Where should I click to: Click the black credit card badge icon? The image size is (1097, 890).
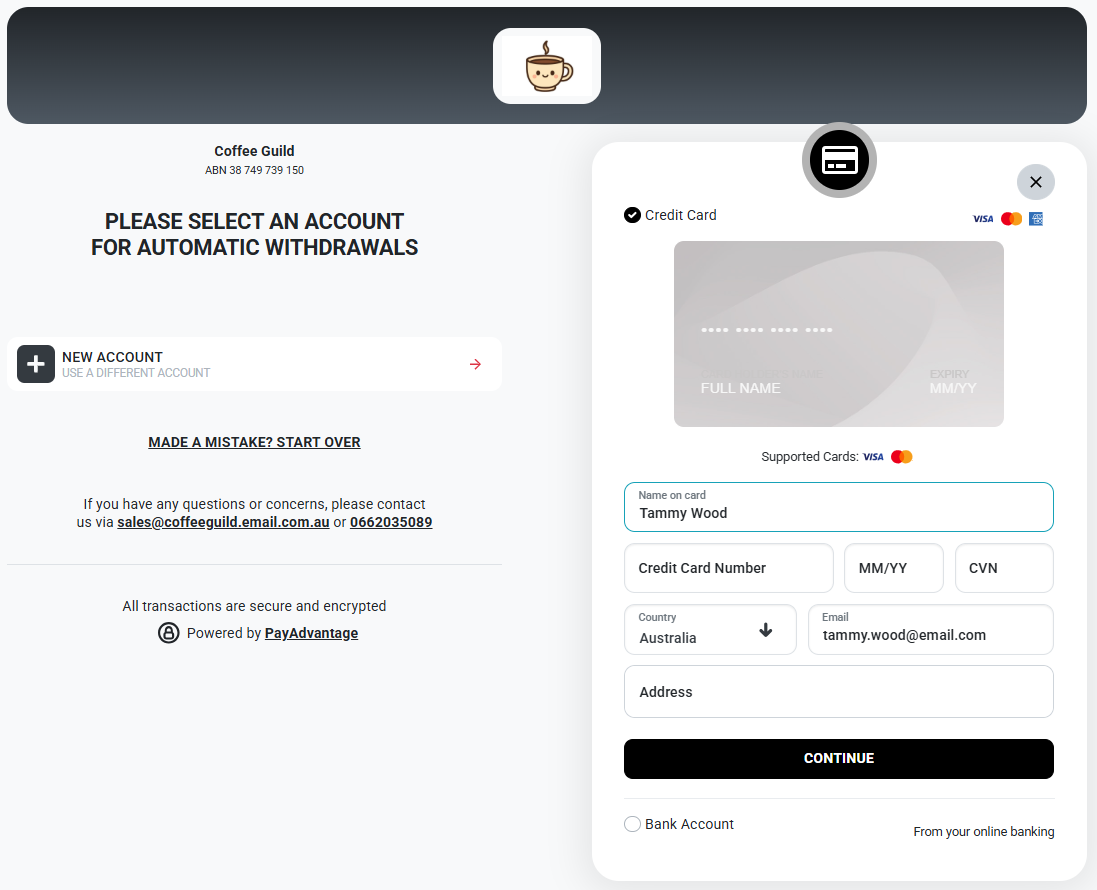(839, 160)
